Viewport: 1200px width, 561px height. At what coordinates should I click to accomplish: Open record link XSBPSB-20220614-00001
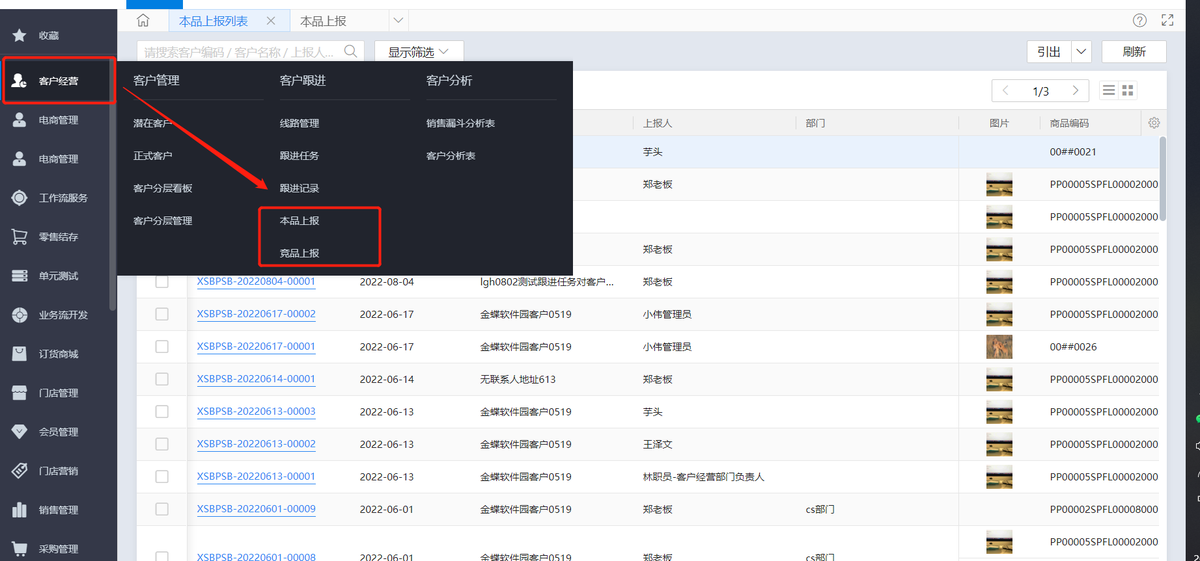(256, 379)
